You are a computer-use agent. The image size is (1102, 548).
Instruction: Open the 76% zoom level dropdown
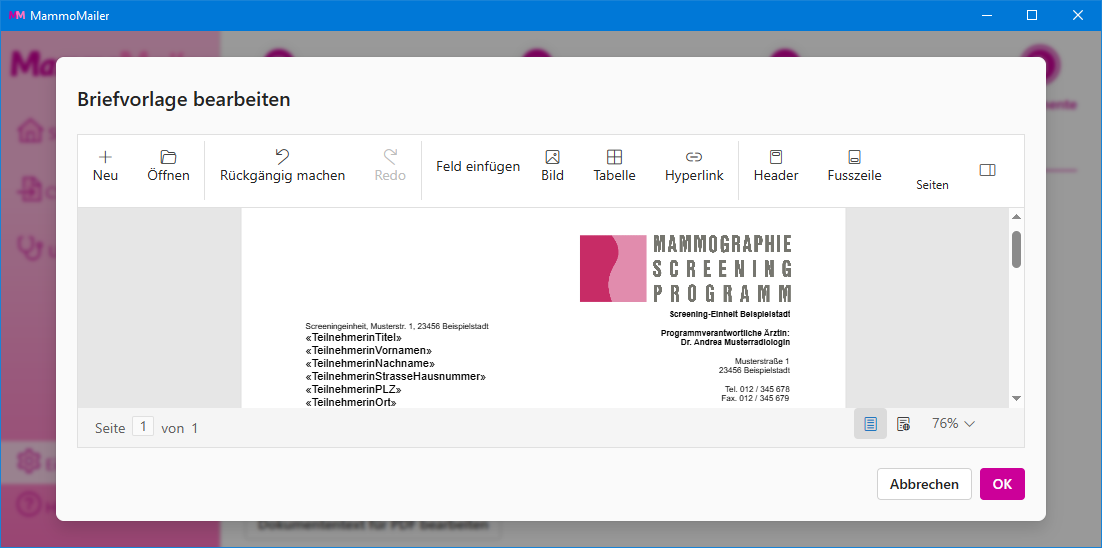pyautogui.click(x=953, y=424)
